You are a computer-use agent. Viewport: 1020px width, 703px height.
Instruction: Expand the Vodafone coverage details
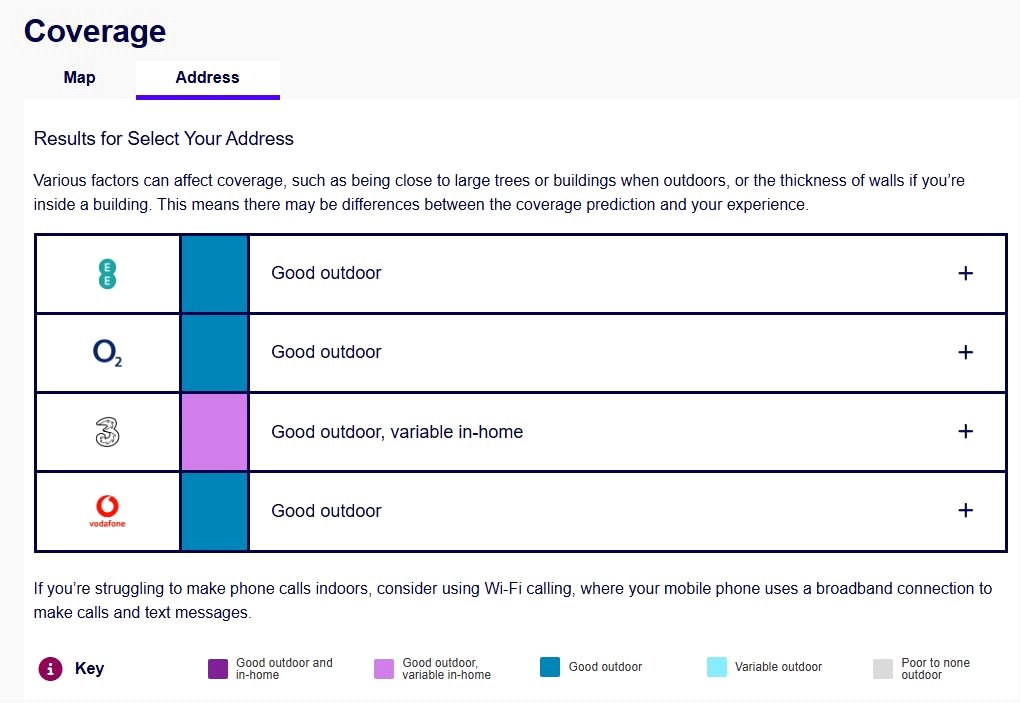click(965, 510)
